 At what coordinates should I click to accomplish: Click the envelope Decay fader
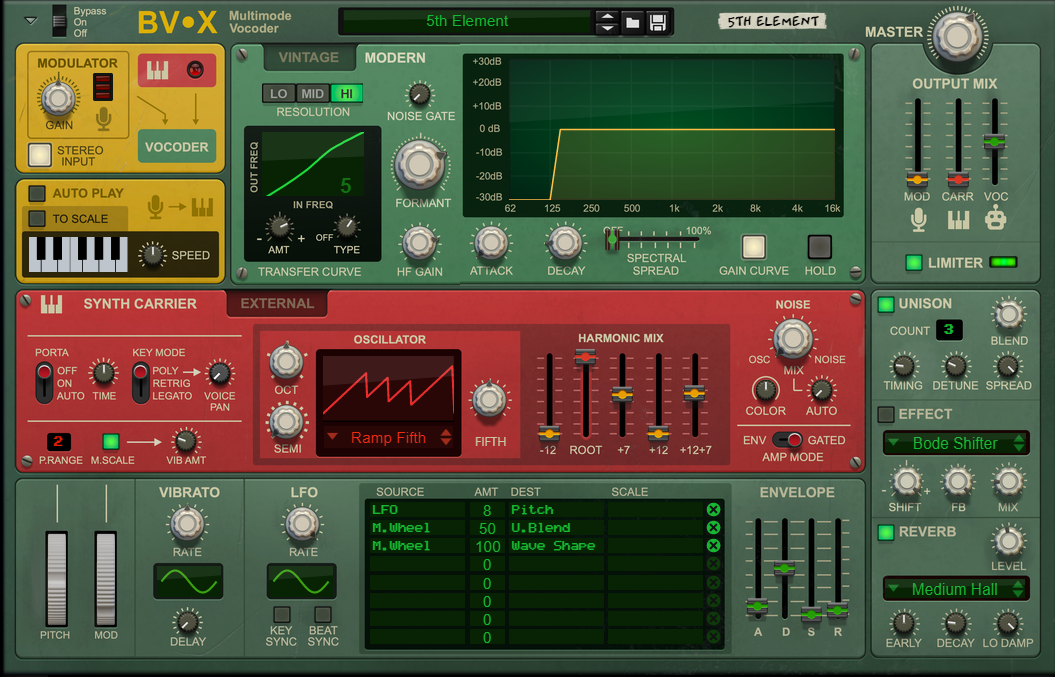pos(784,569)
